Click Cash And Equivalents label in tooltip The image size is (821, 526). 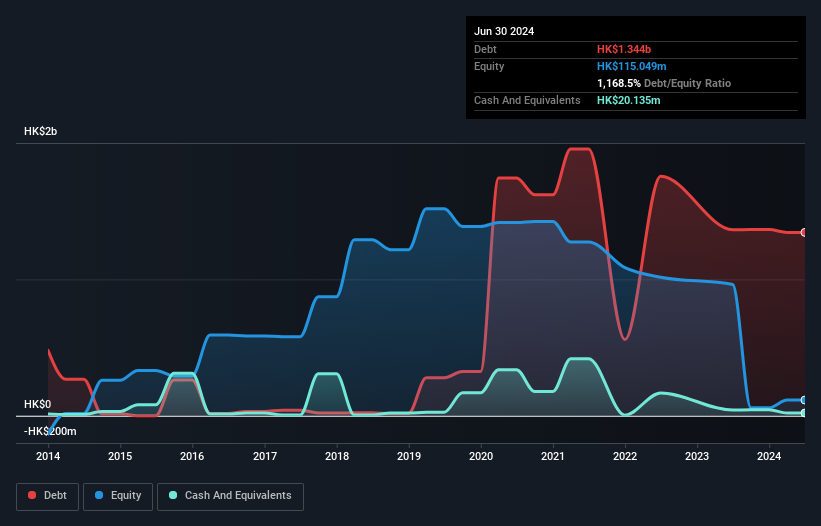[x=527, y=100]
